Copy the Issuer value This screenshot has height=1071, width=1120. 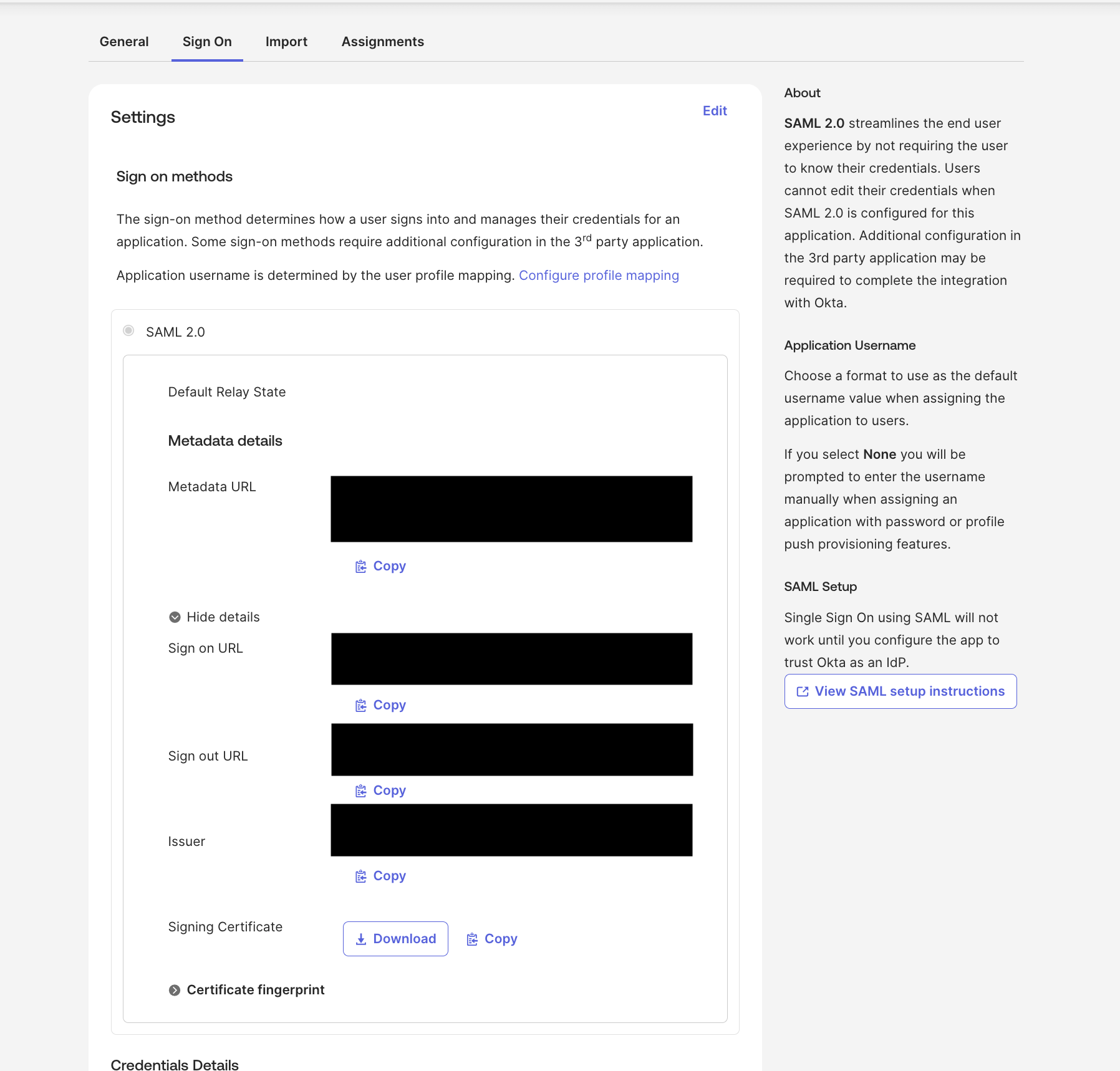[379, 875]
